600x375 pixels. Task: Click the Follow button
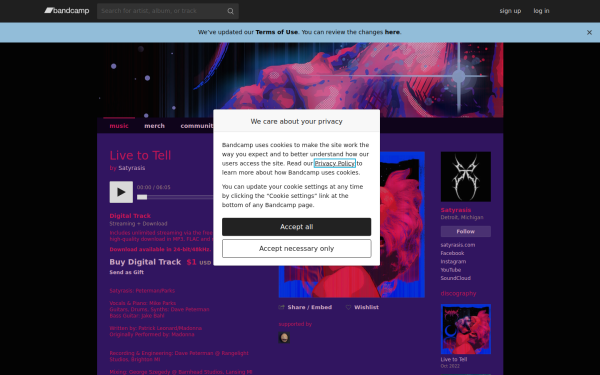(466, 232)
